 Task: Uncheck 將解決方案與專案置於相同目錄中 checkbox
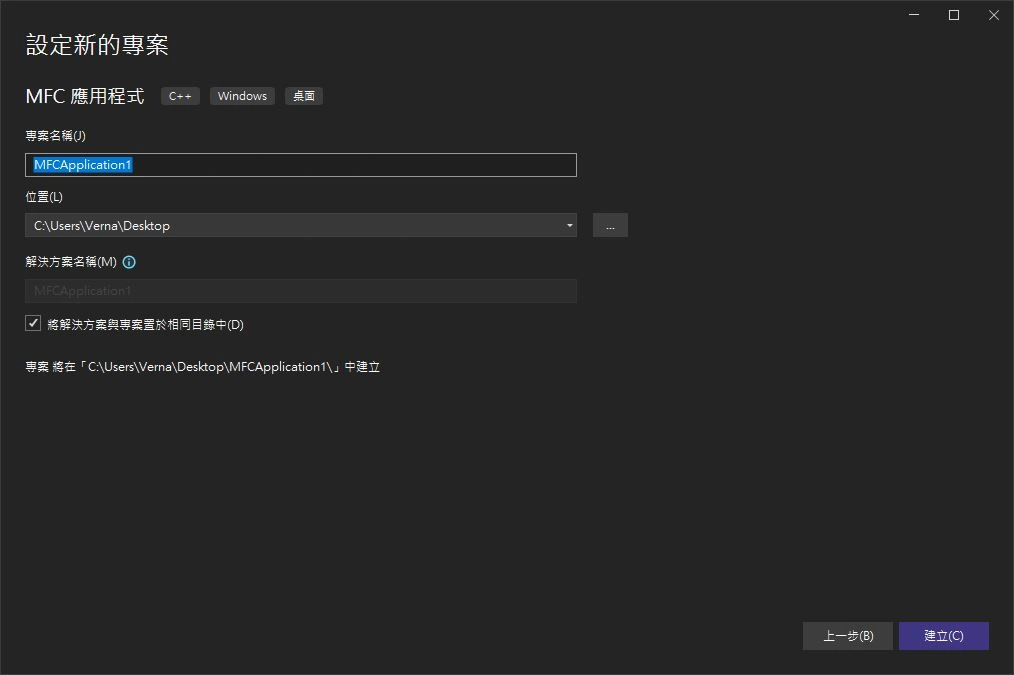pyautogui.click(x=33, y=324)
